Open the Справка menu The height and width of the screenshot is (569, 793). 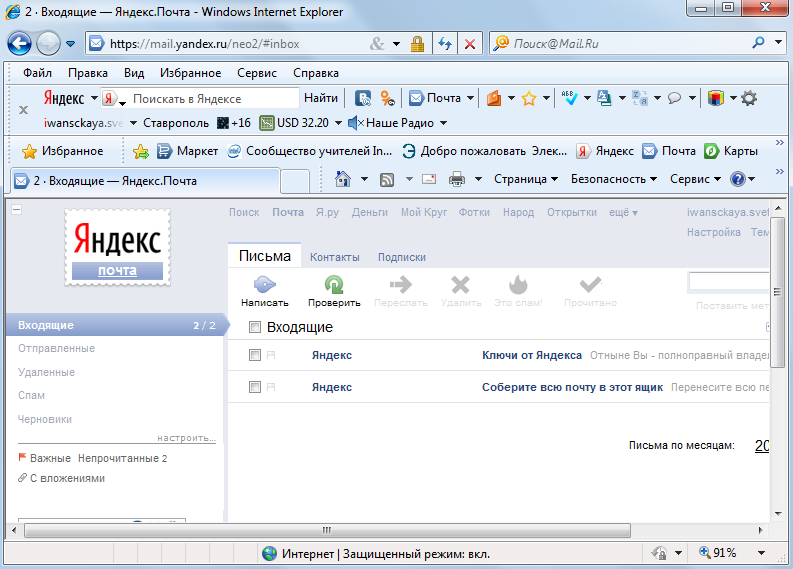(316, 73)
